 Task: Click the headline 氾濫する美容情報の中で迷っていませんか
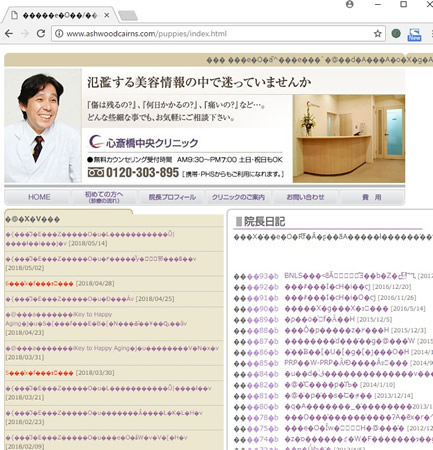[199, 82]
